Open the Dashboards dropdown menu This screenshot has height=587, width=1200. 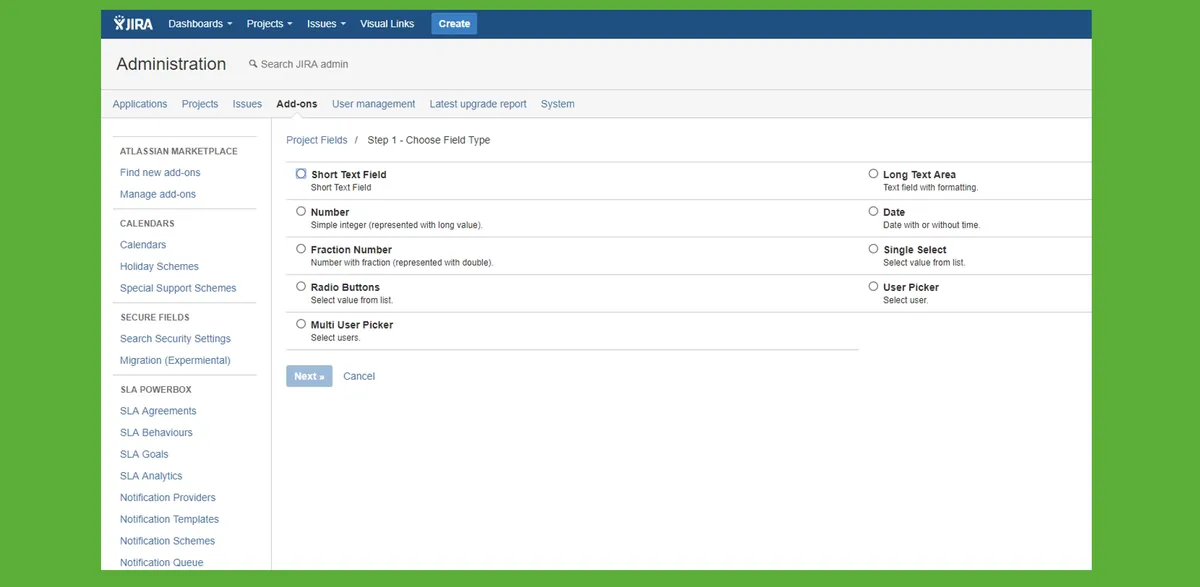click(x=200, y=24)
